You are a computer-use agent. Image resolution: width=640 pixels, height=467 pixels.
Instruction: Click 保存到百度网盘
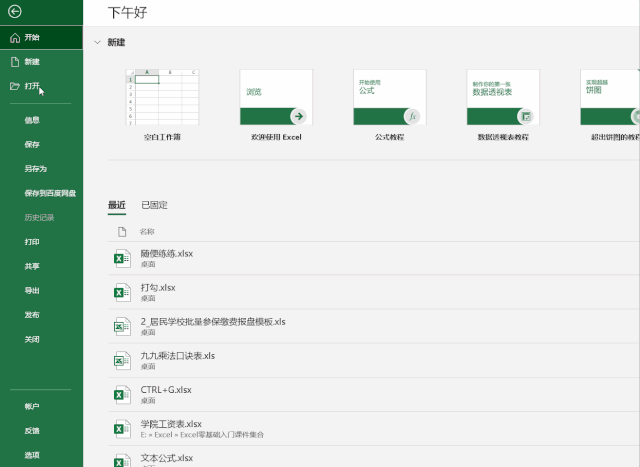(41, 193)
